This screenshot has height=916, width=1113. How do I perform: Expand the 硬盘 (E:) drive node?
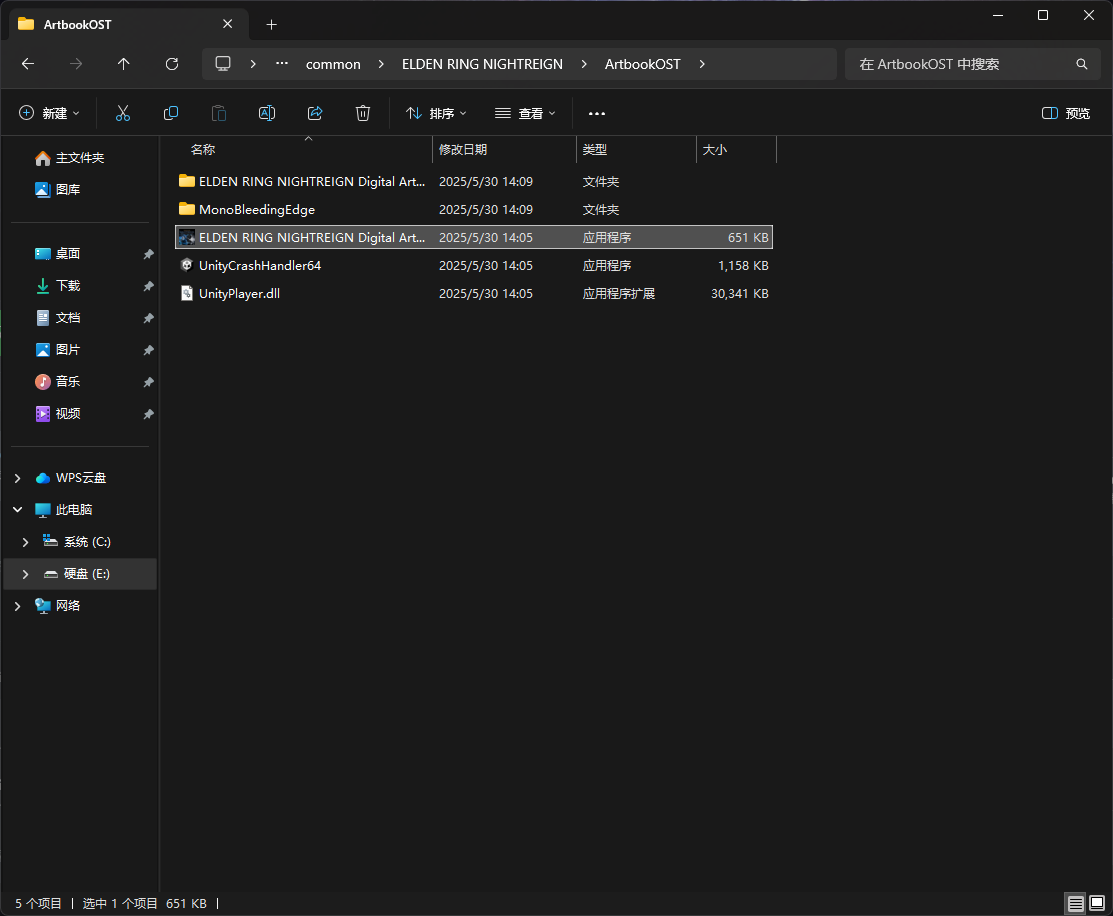(x=26, y=574)
